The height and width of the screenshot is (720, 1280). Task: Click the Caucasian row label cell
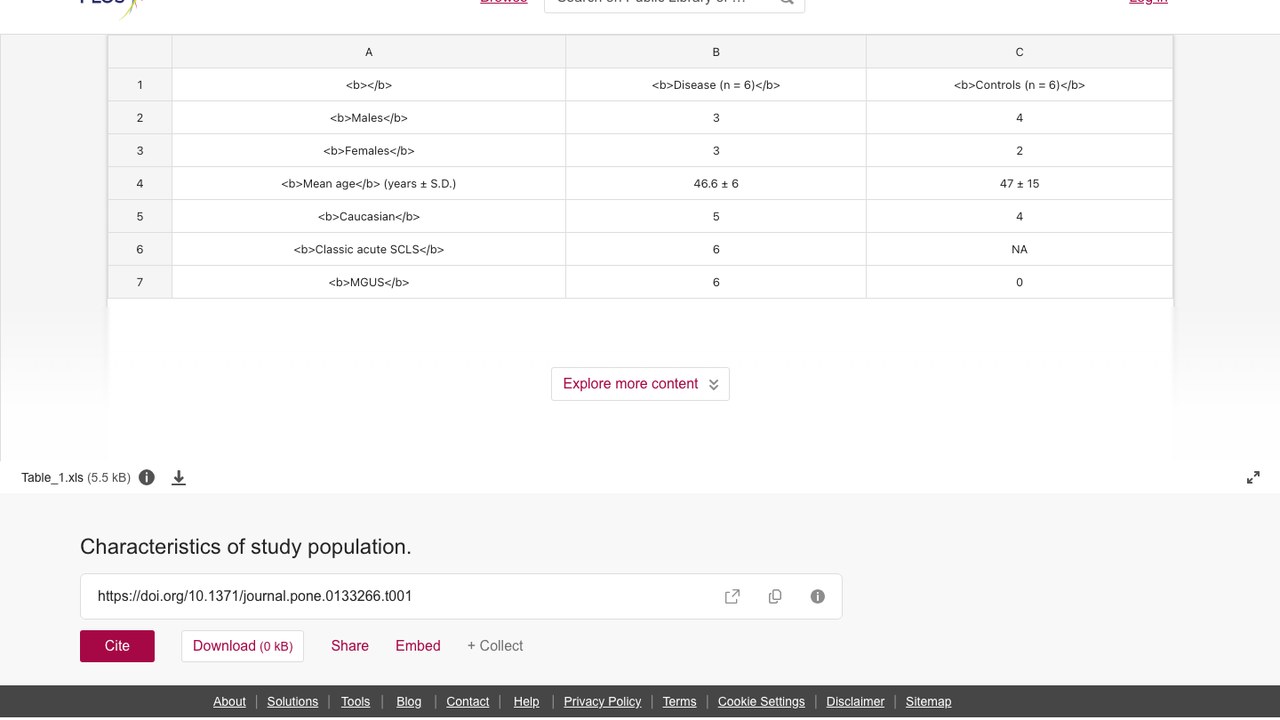(369, 216)
